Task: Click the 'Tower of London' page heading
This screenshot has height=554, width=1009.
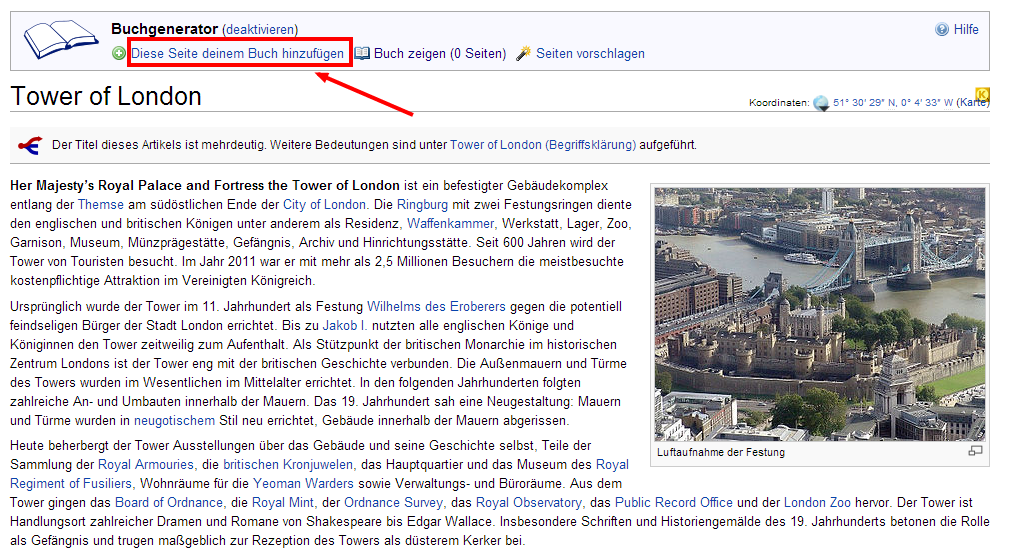Action: [106, 97]
